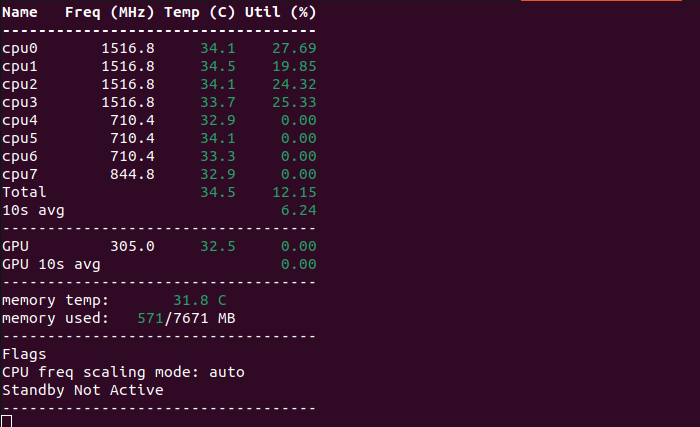The width and height of the screenshot is (700, 427).
Task: Click the Freq (MHz) column header
Action: coord(109,13)
